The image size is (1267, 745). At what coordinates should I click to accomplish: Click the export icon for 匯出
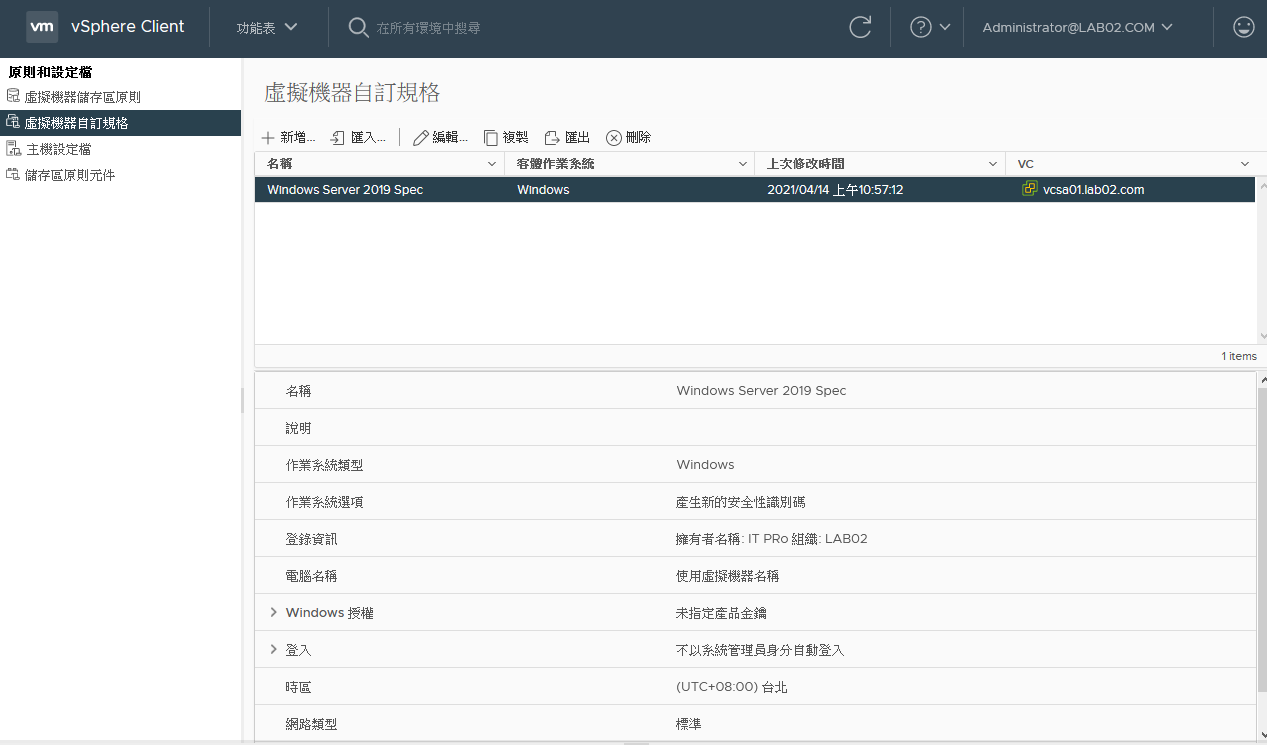[x=552, y=138]
